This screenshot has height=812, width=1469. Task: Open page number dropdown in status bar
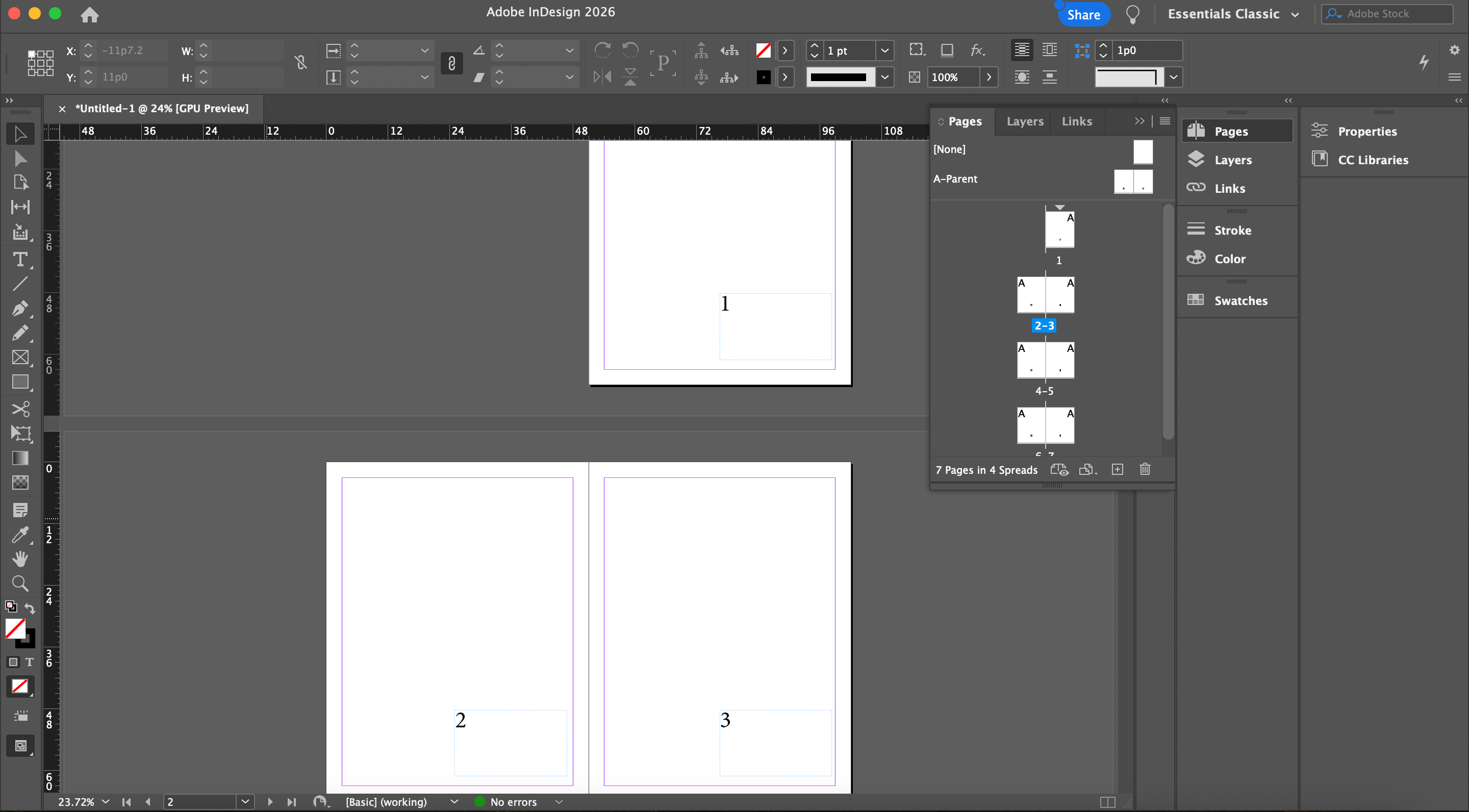245,802
